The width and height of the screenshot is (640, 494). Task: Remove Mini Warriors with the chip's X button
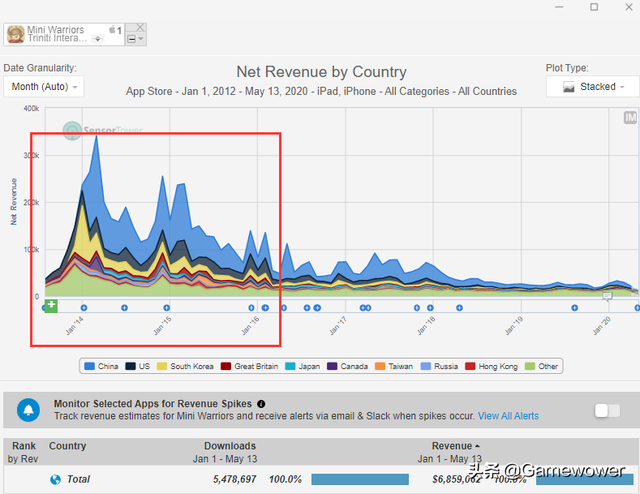(140, 27)
